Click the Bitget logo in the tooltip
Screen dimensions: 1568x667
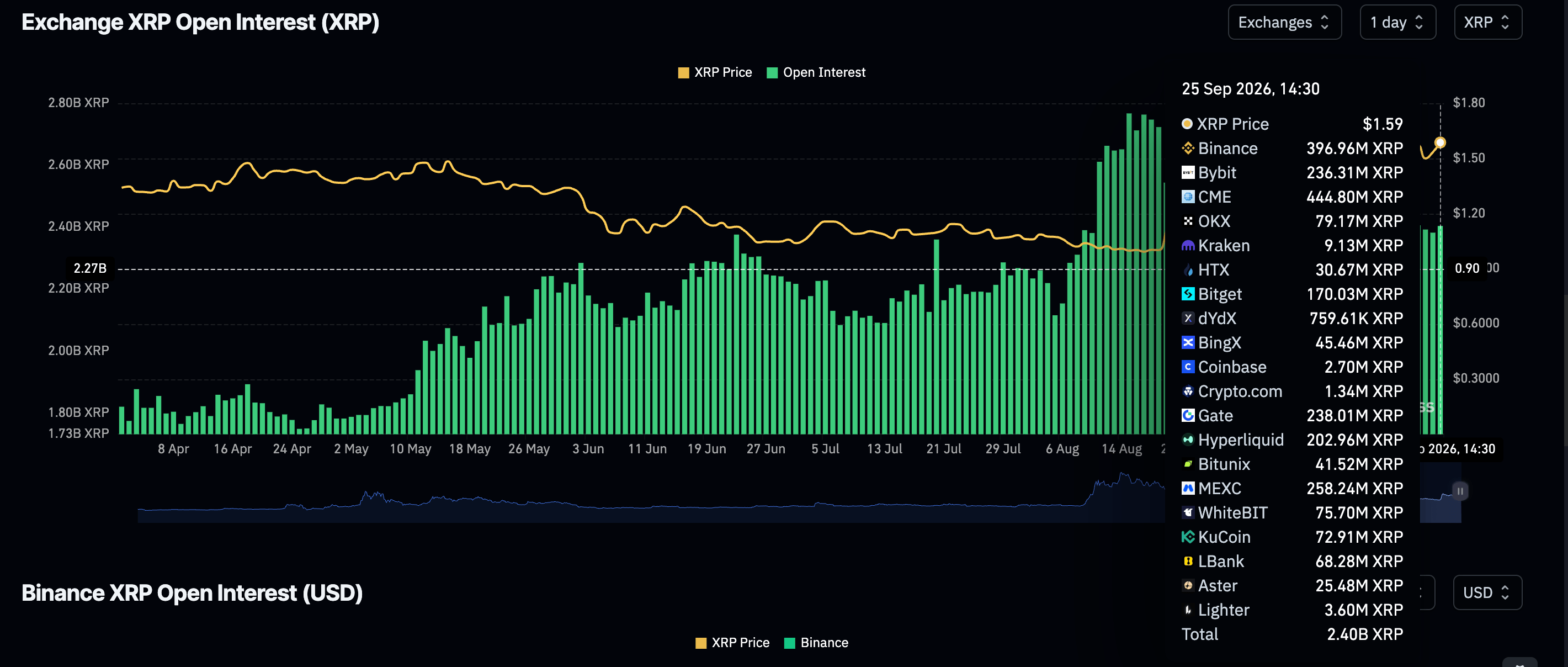pos(1188,294)
